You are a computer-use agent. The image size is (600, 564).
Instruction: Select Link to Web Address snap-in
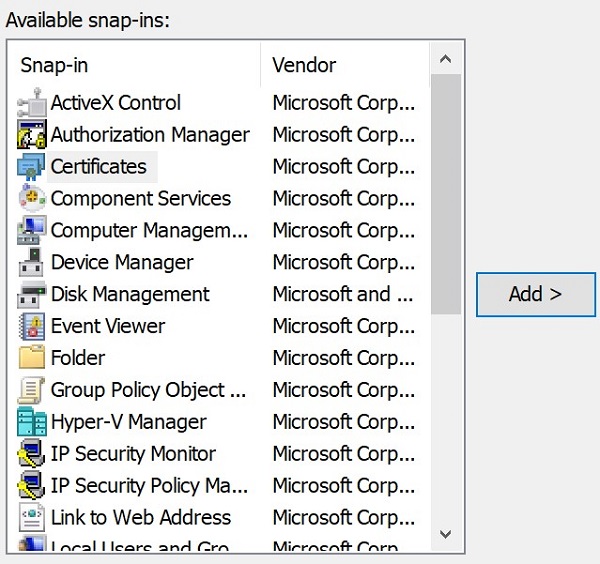(141, 518)
